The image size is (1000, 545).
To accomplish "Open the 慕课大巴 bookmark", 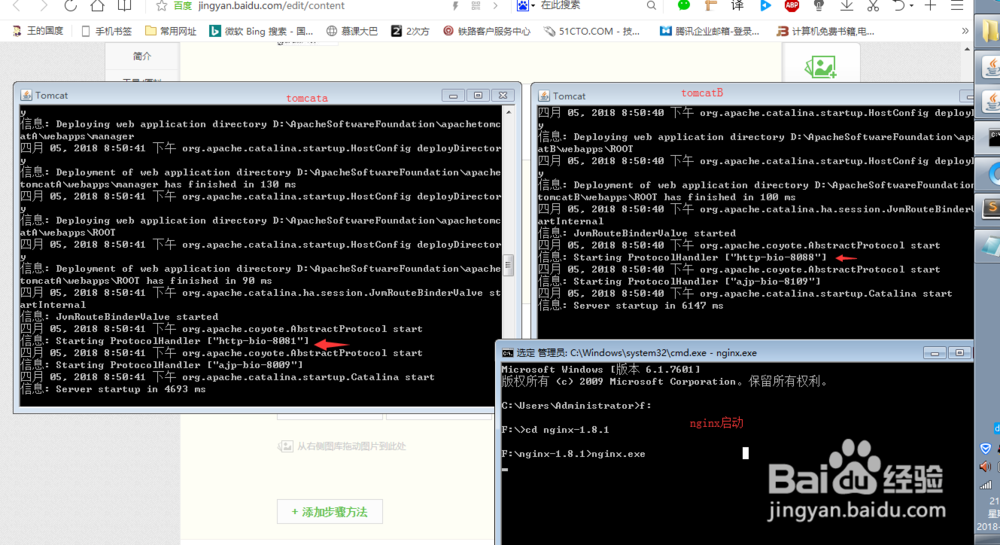I will [352, 31].
